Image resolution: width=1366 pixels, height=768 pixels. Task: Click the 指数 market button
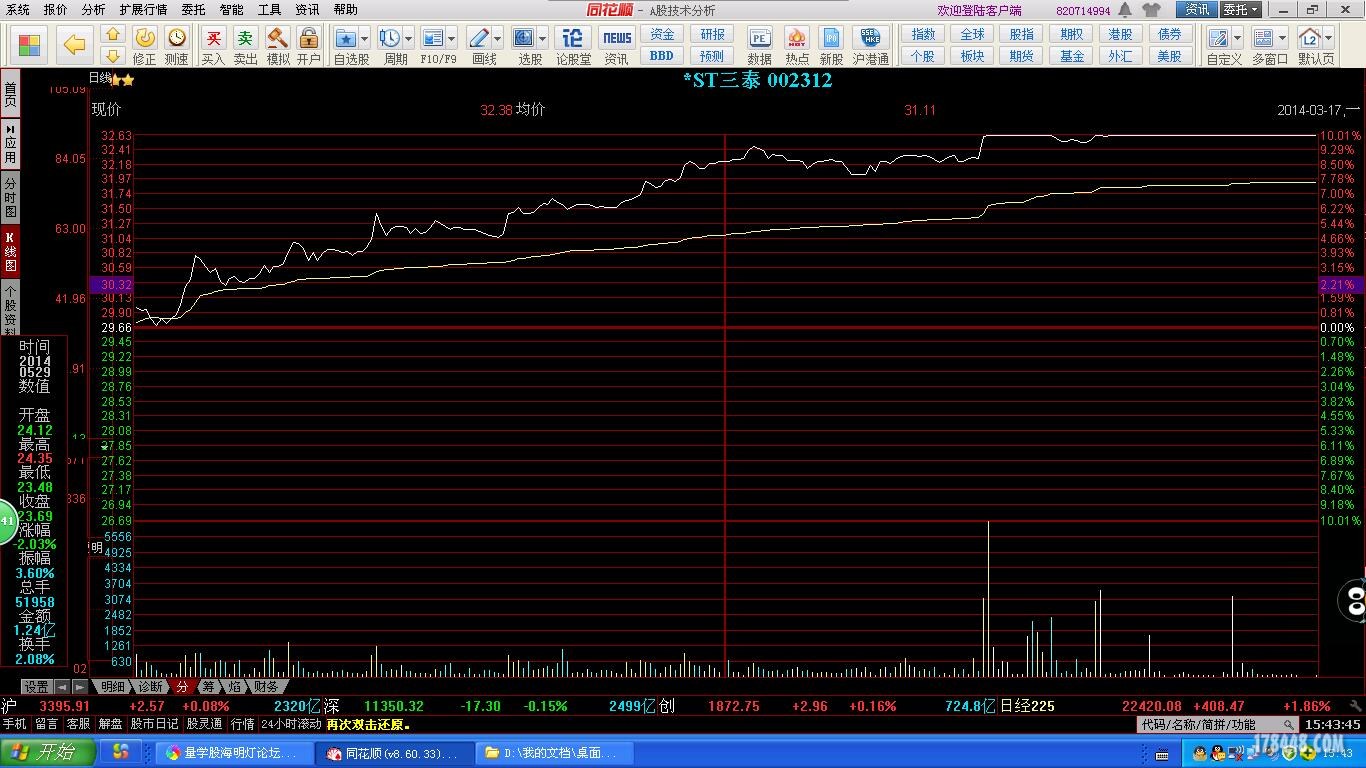tap(923, 34)
